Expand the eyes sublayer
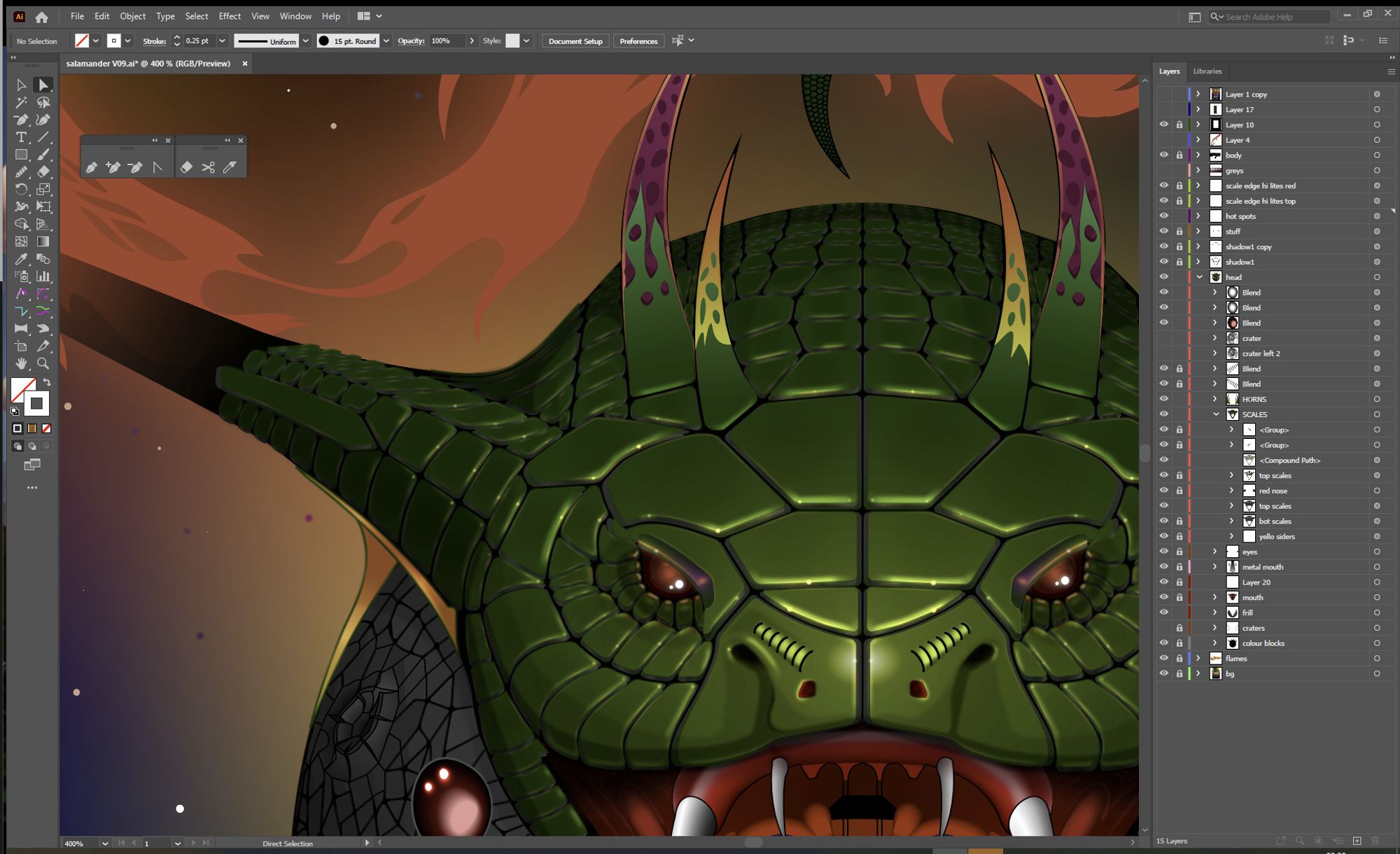Screen dimensions: 1400x854 coord(1216,552)
